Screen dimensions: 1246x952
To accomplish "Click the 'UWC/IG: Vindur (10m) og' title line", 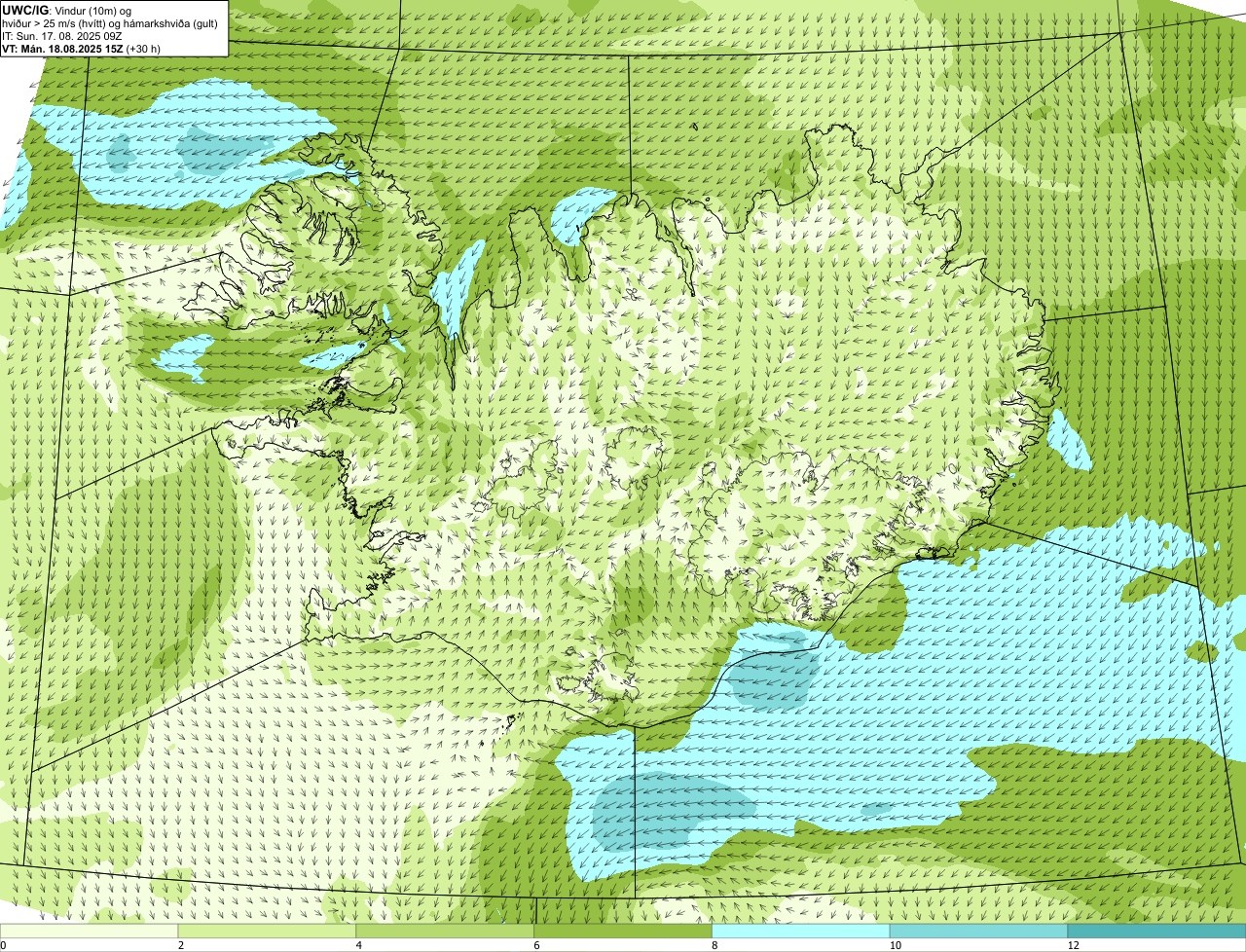I will (67, 10).
